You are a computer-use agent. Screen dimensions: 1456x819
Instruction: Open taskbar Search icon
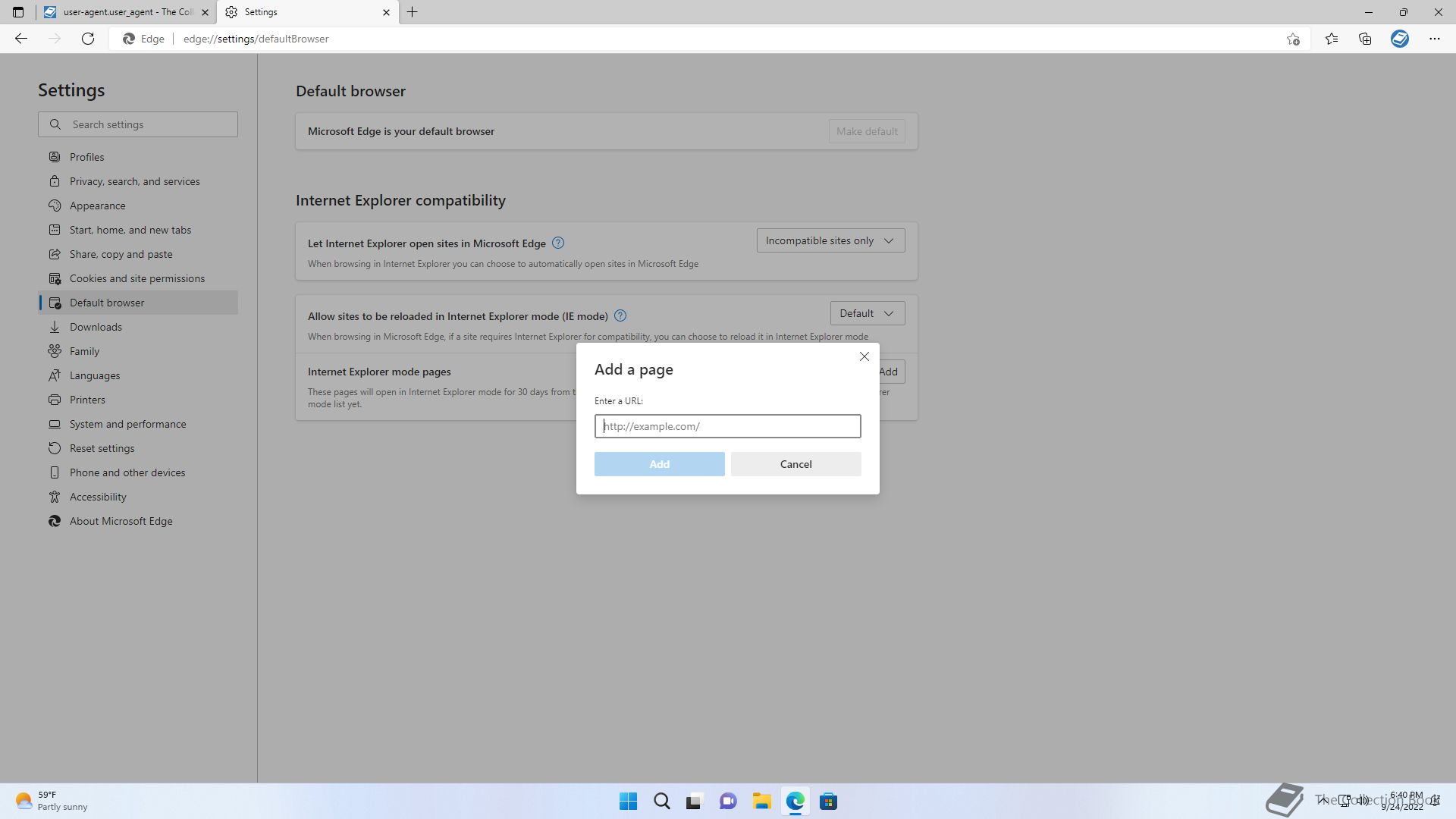coord(662,802)
